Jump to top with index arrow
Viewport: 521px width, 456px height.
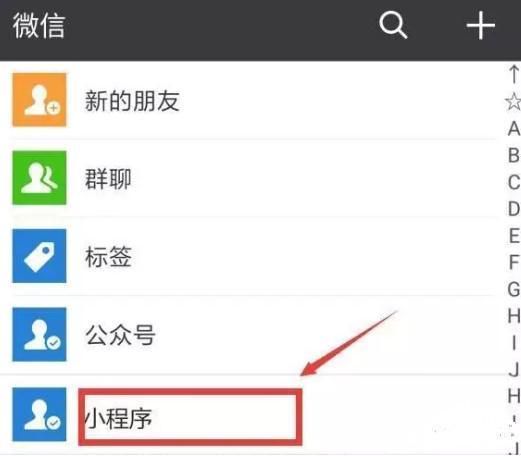point(514,74)
